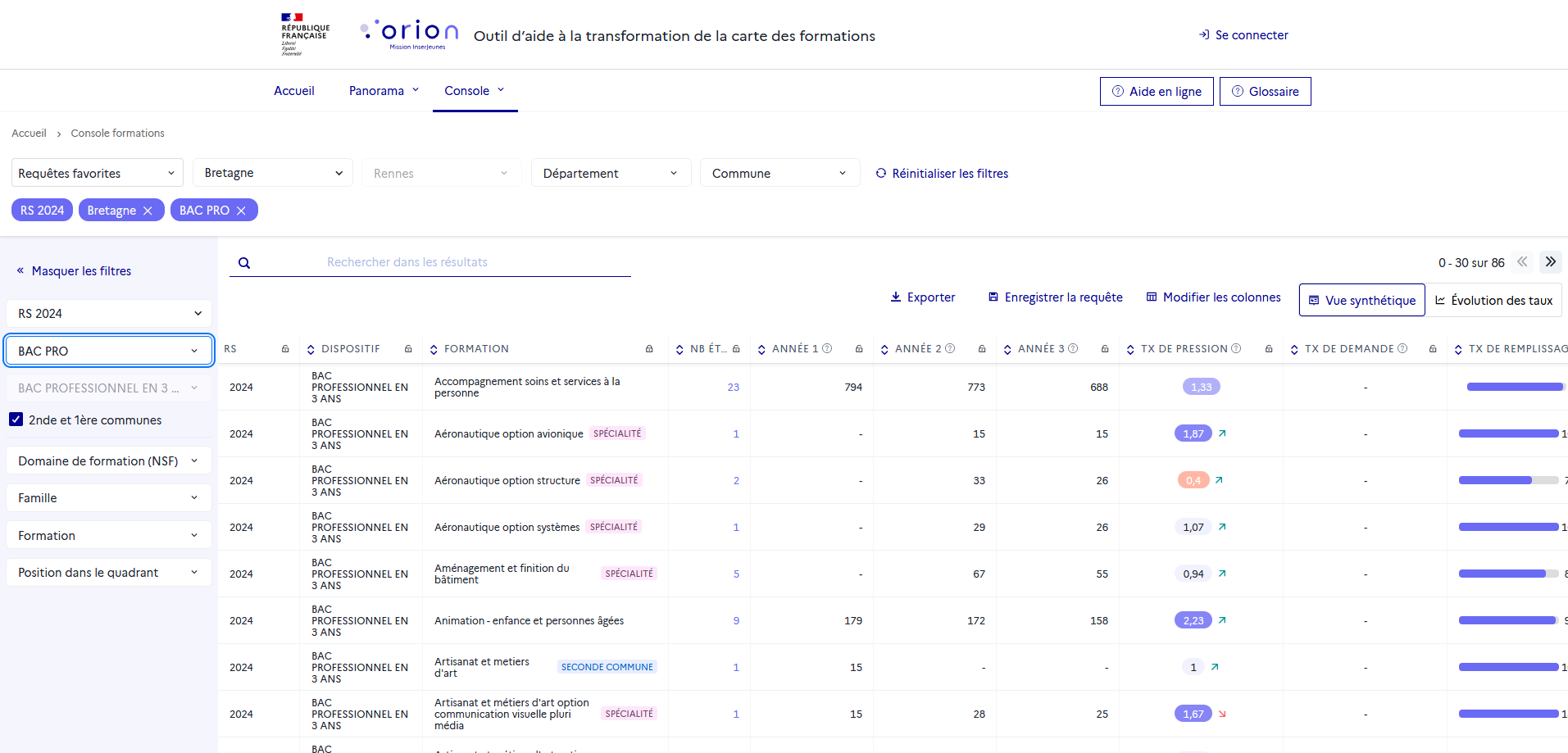Screen dimensions: 1568x753
Task: Sort by Dispositif column arrows
Action: (311, 350)
